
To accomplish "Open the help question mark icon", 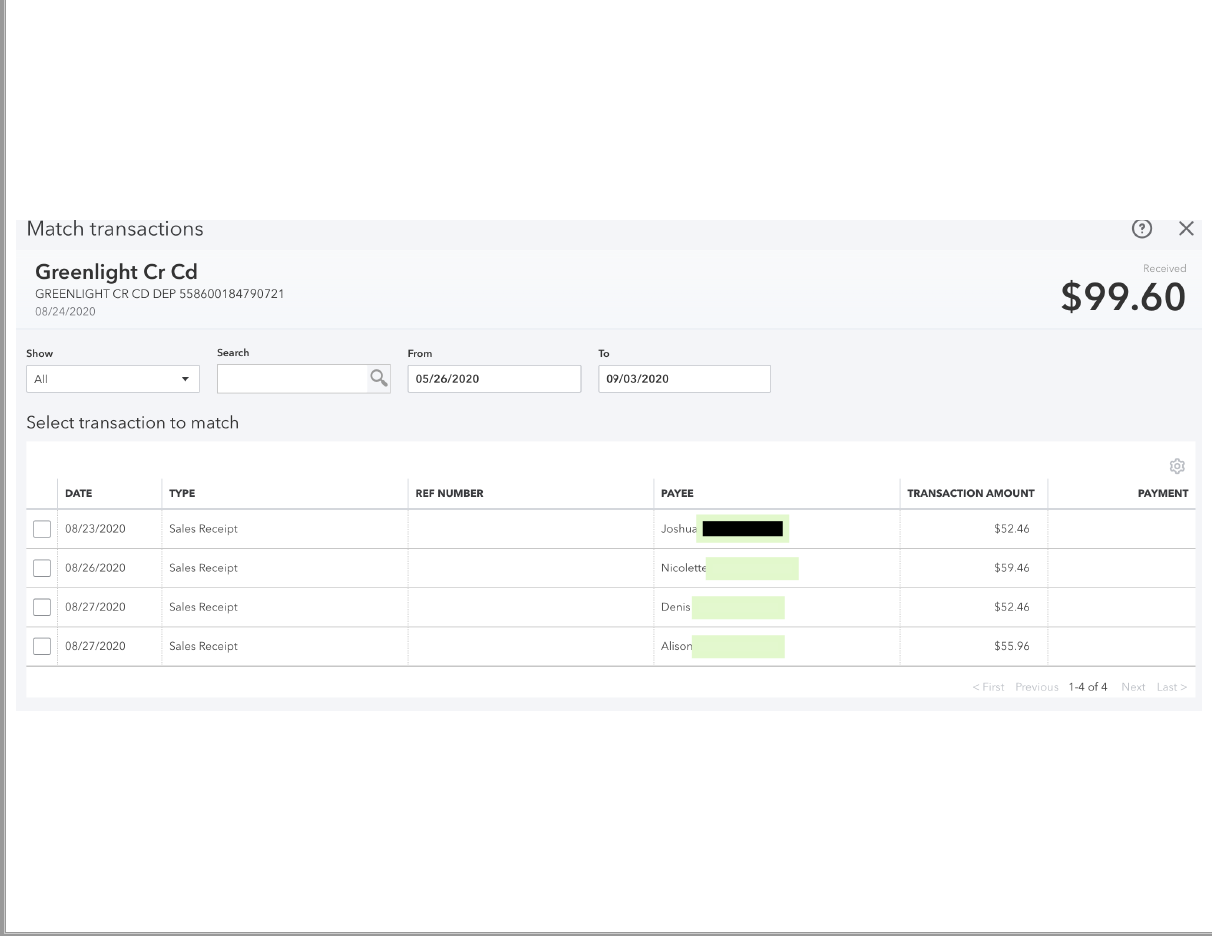I will (1141, 229).
